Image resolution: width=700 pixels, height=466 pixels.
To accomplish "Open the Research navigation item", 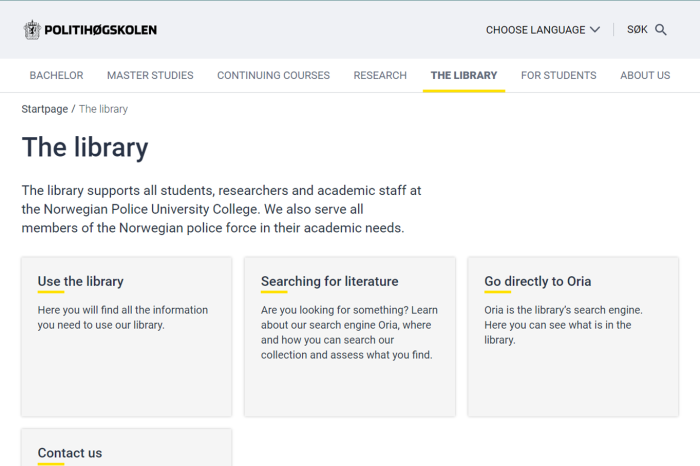I will click(x=380, y=75).
